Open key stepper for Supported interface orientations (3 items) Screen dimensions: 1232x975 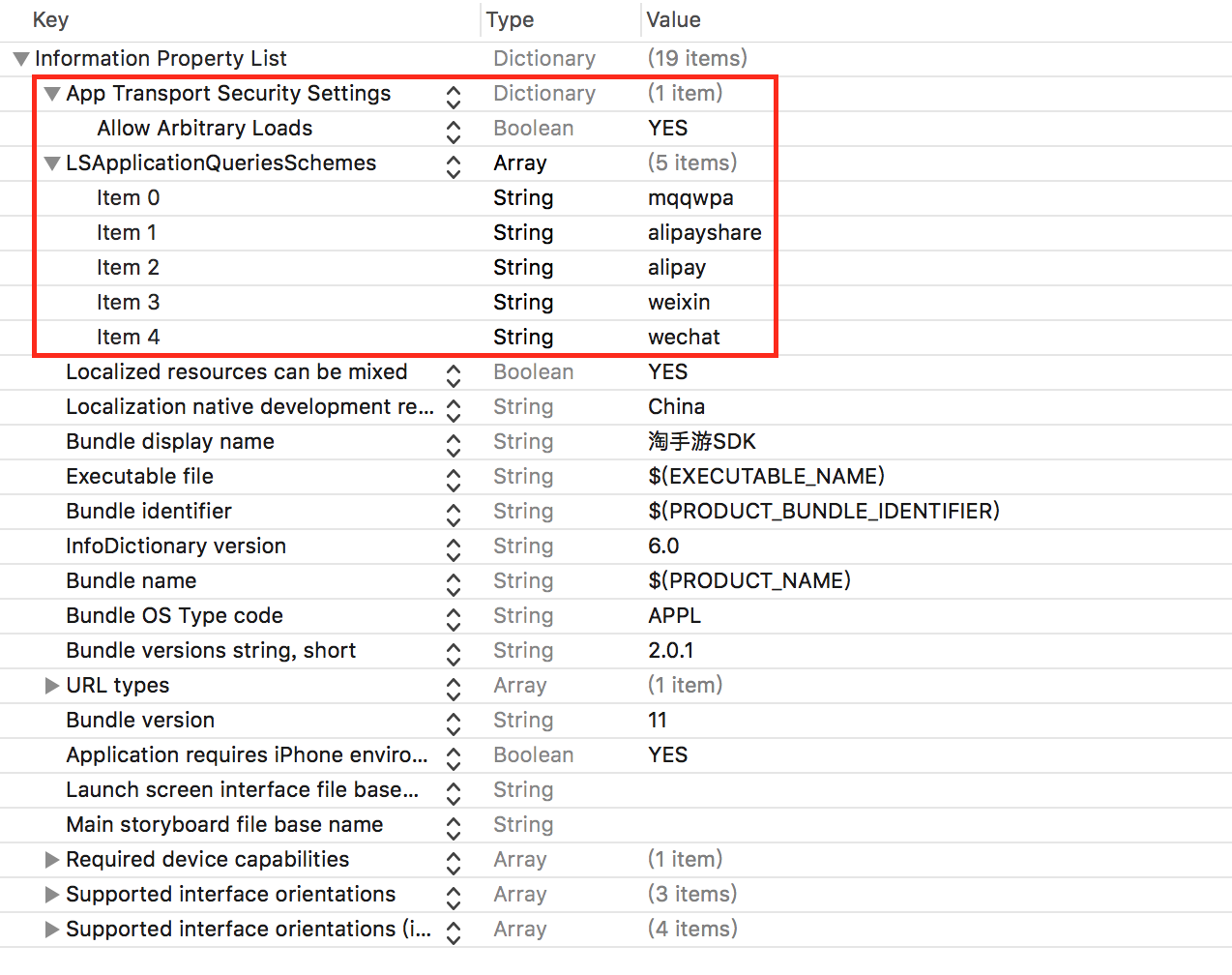tap(454, 897)
